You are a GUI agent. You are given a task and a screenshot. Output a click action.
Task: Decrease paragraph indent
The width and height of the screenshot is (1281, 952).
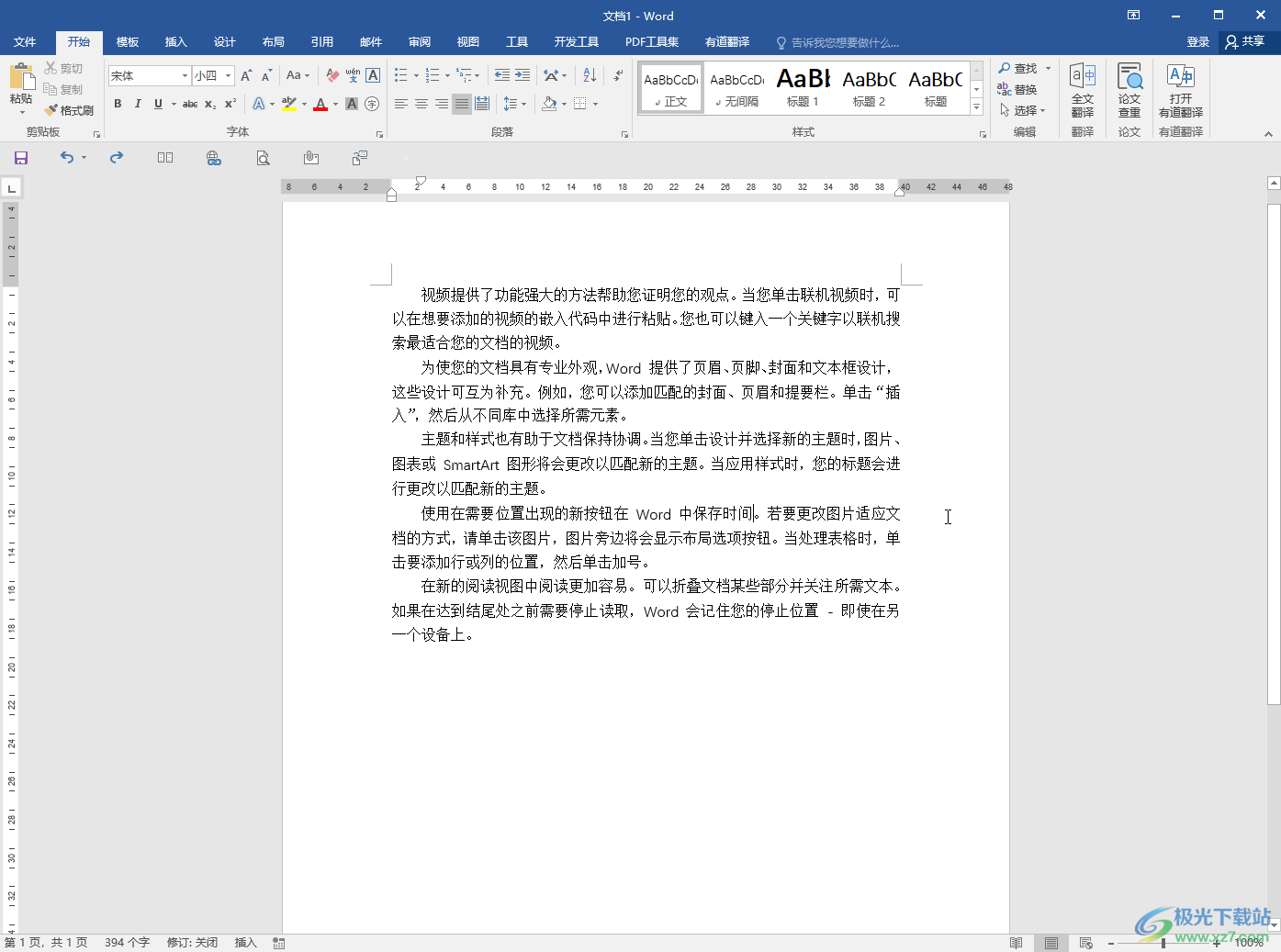click(x=501, y=75)
